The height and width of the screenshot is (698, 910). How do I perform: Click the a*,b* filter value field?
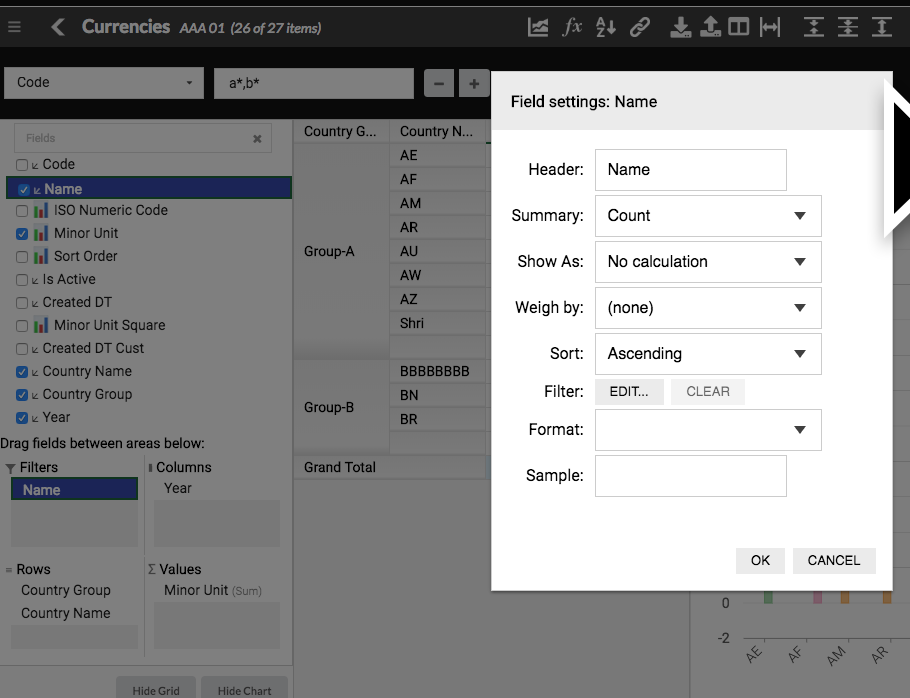(314, 84)
